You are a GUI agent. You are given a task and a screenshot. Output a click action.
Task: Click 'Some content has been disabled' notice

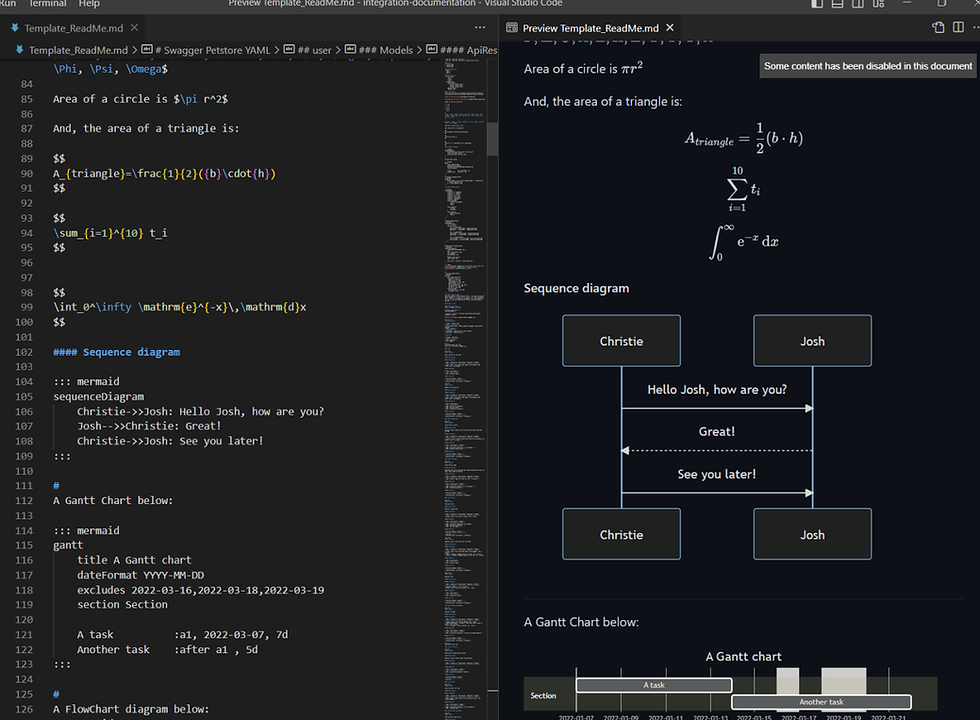click(x=868, y=66)
